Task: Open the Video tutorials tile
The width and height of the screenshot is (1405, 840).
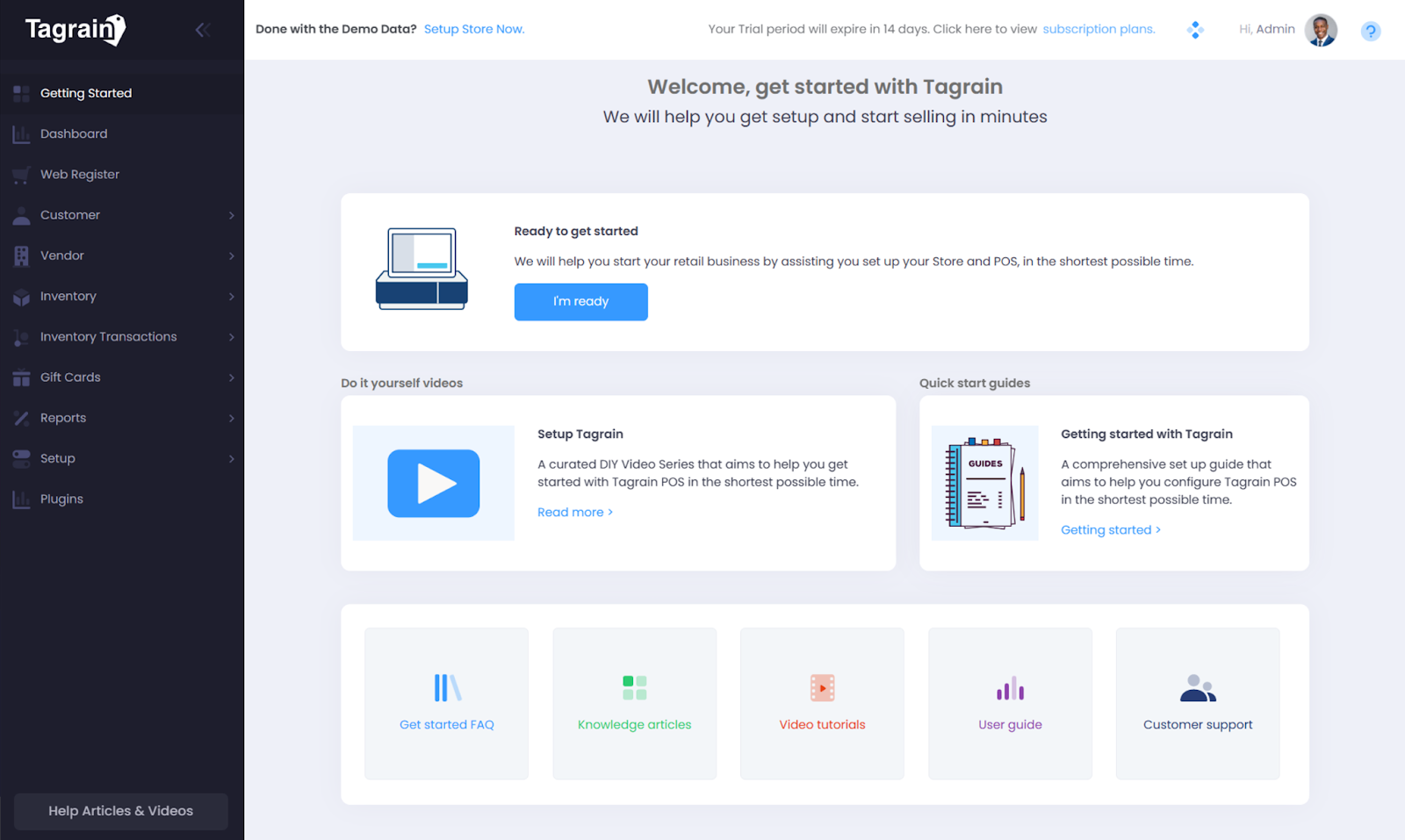Action: point(822,703)
